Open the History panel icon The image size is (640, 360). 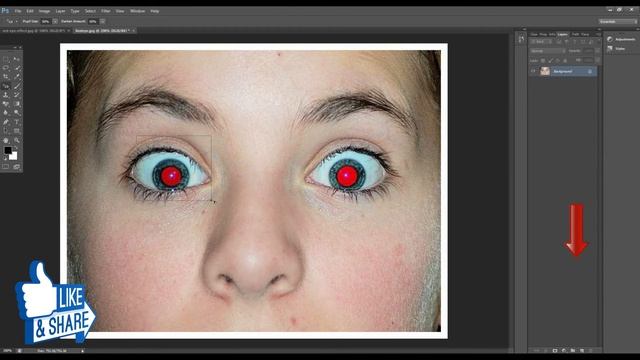(x=521, y=39)
